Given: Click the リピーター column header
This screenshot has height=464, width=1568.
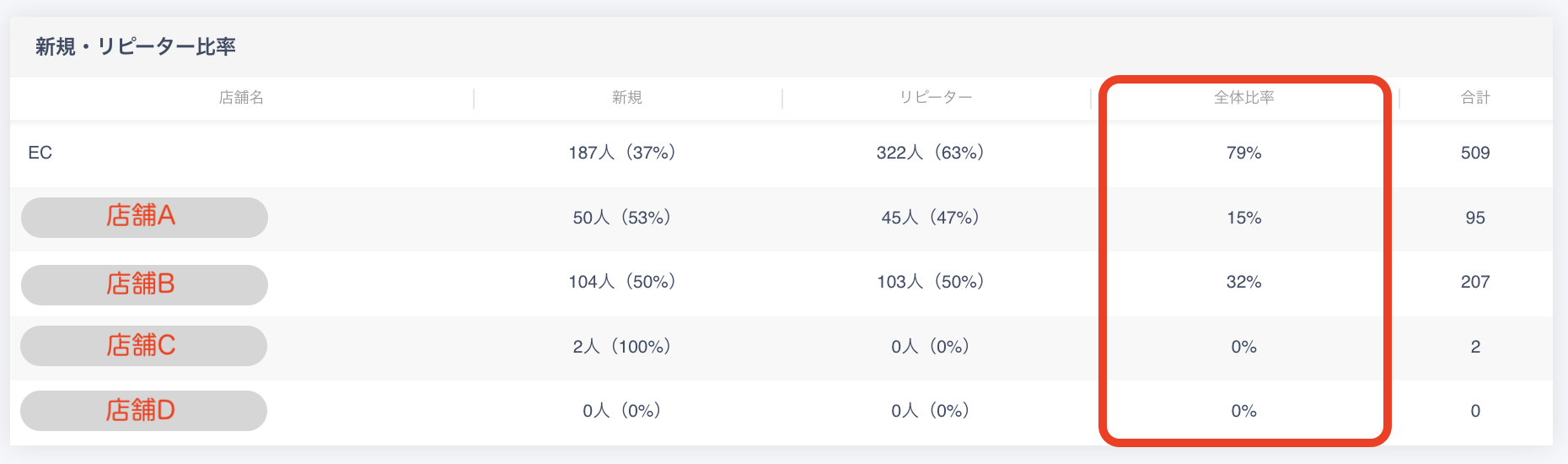Looking at the screenshot, I should click(935, 98).
